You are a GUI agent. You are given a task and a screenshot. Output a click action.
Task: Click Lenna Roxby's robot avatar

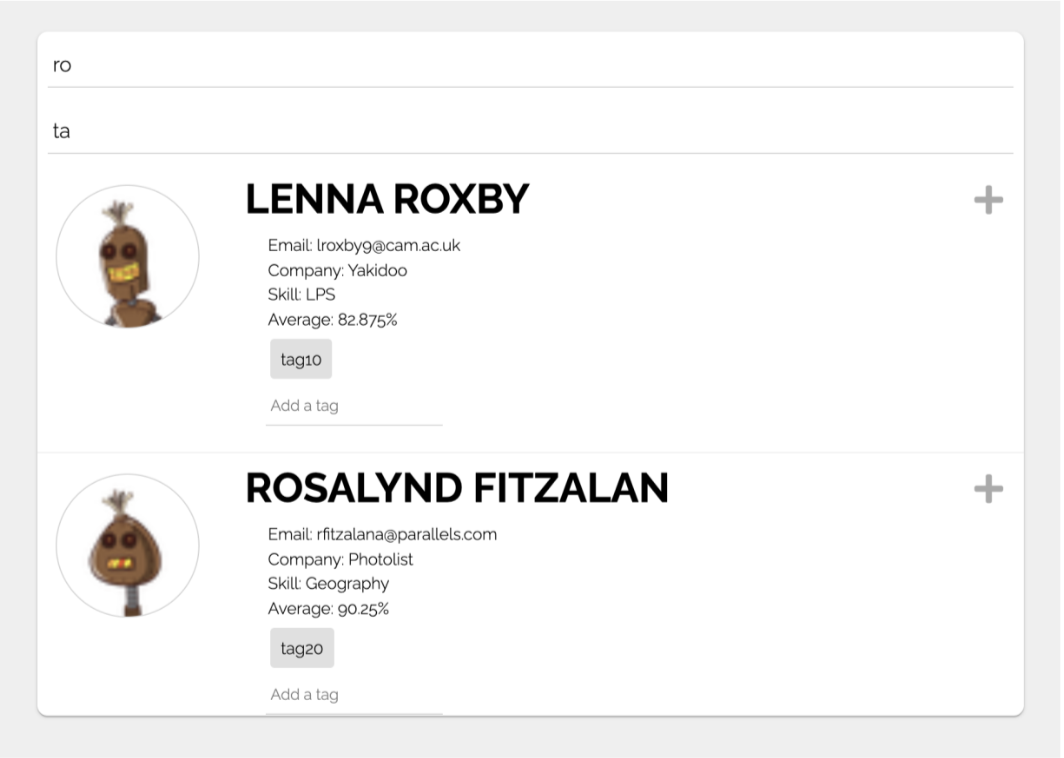click(x=128, y=257)
